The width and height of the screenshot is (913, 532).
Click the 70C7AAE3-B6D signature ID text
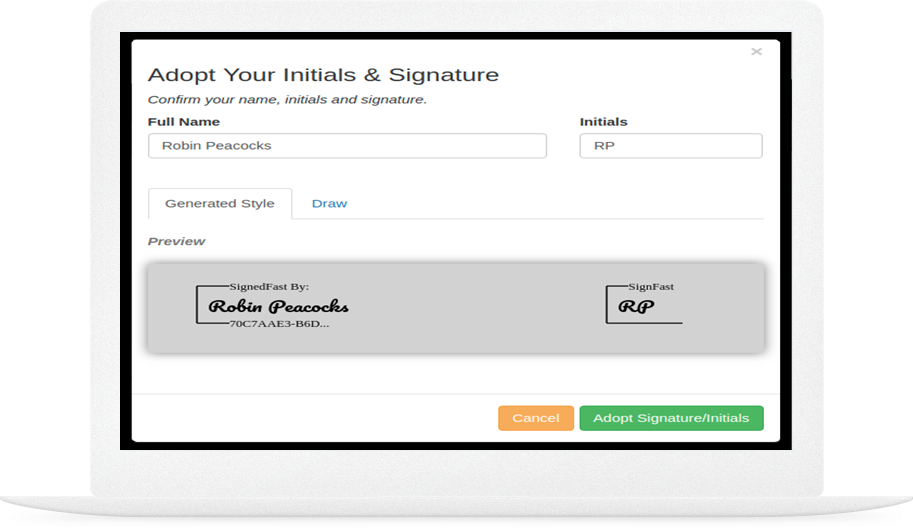279,324
